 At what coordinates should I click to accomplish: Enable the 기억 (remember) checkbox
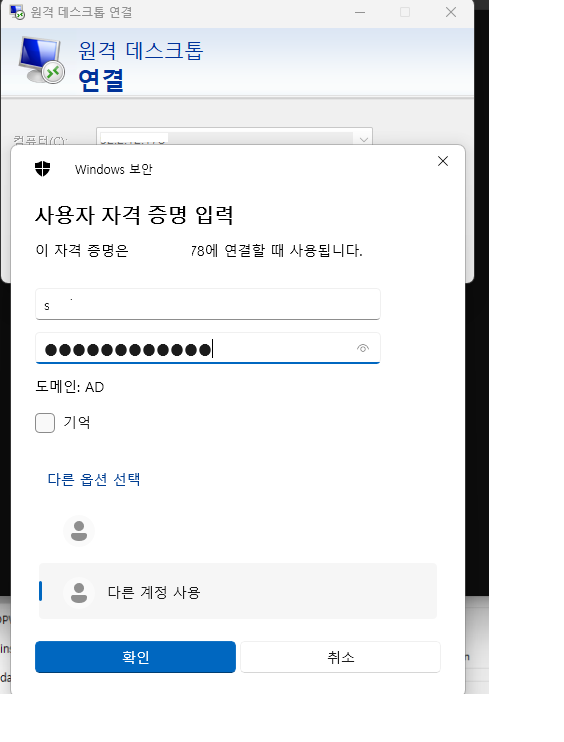pos(45,423)
